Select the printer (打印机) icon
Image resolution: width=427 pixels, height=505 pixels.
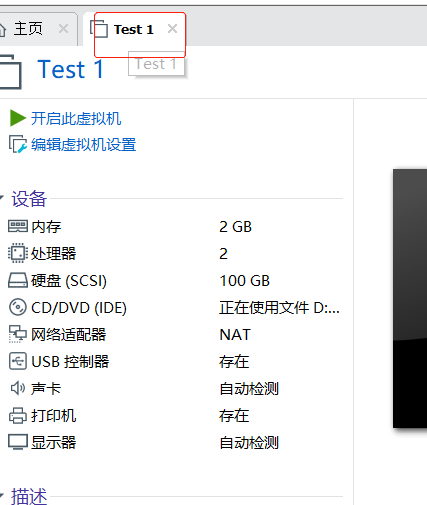18,415
